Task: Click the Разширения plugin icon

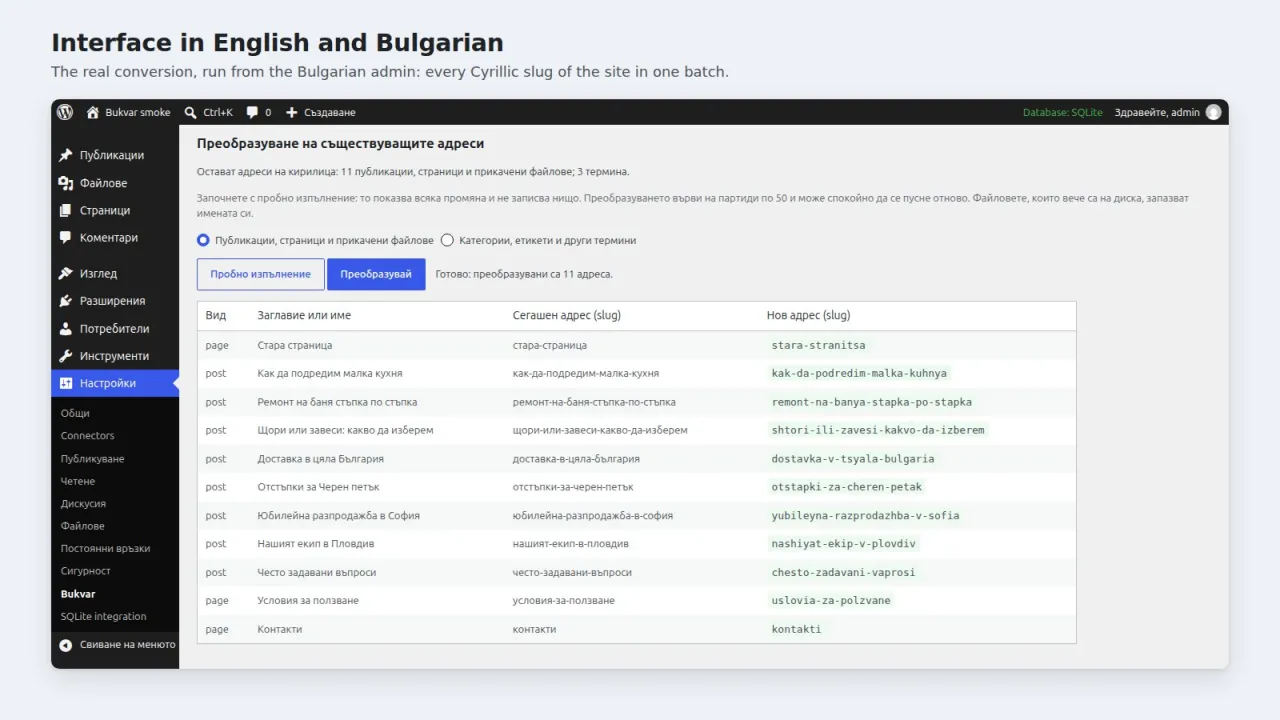Action: tap(66, 301)
